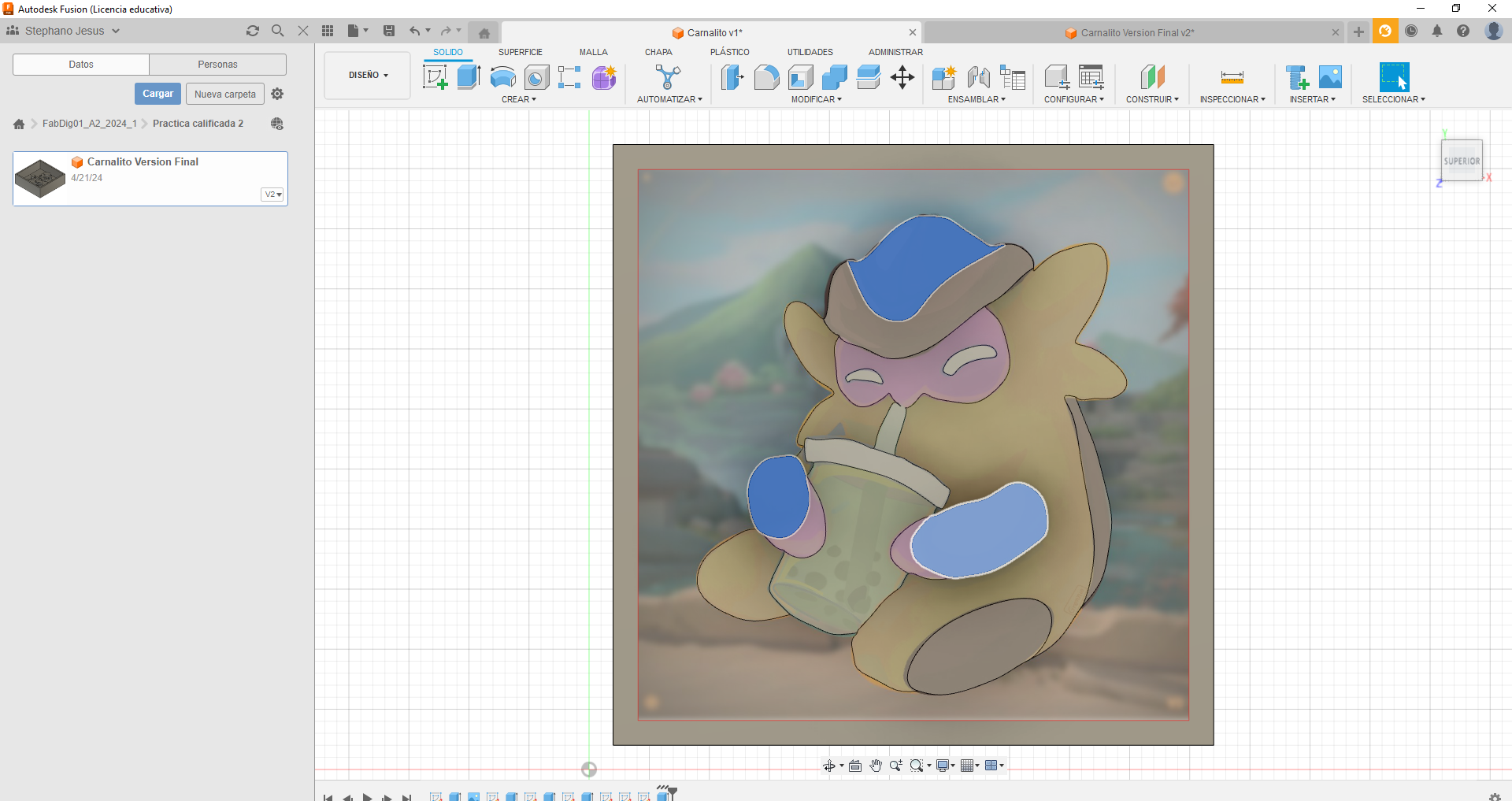The width and height of the screenshot is (1512, 801).
Task: Select the Joint tool in Ensamblar
Action: (978, 77)
